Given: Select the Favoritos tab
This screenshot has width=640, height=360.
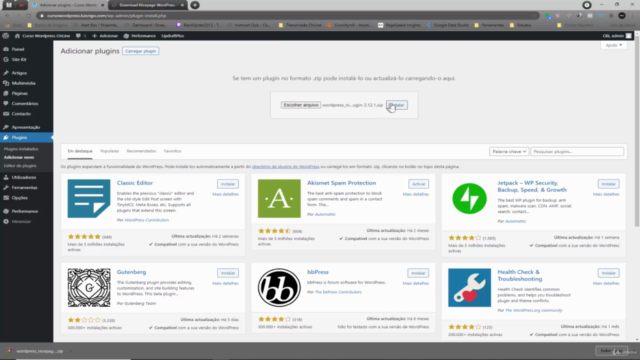Looking at the screenshot, I should [x=173, y=151].
